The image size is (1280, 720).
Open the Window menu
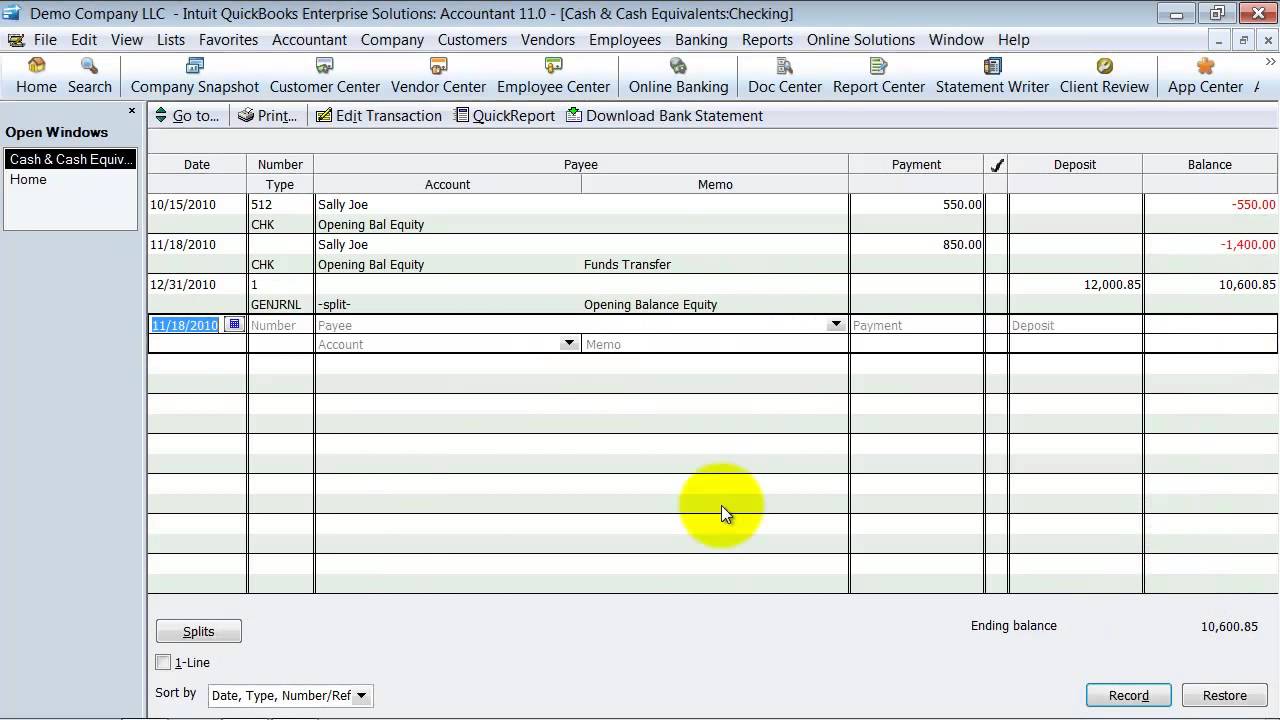(x=956, y=40)
